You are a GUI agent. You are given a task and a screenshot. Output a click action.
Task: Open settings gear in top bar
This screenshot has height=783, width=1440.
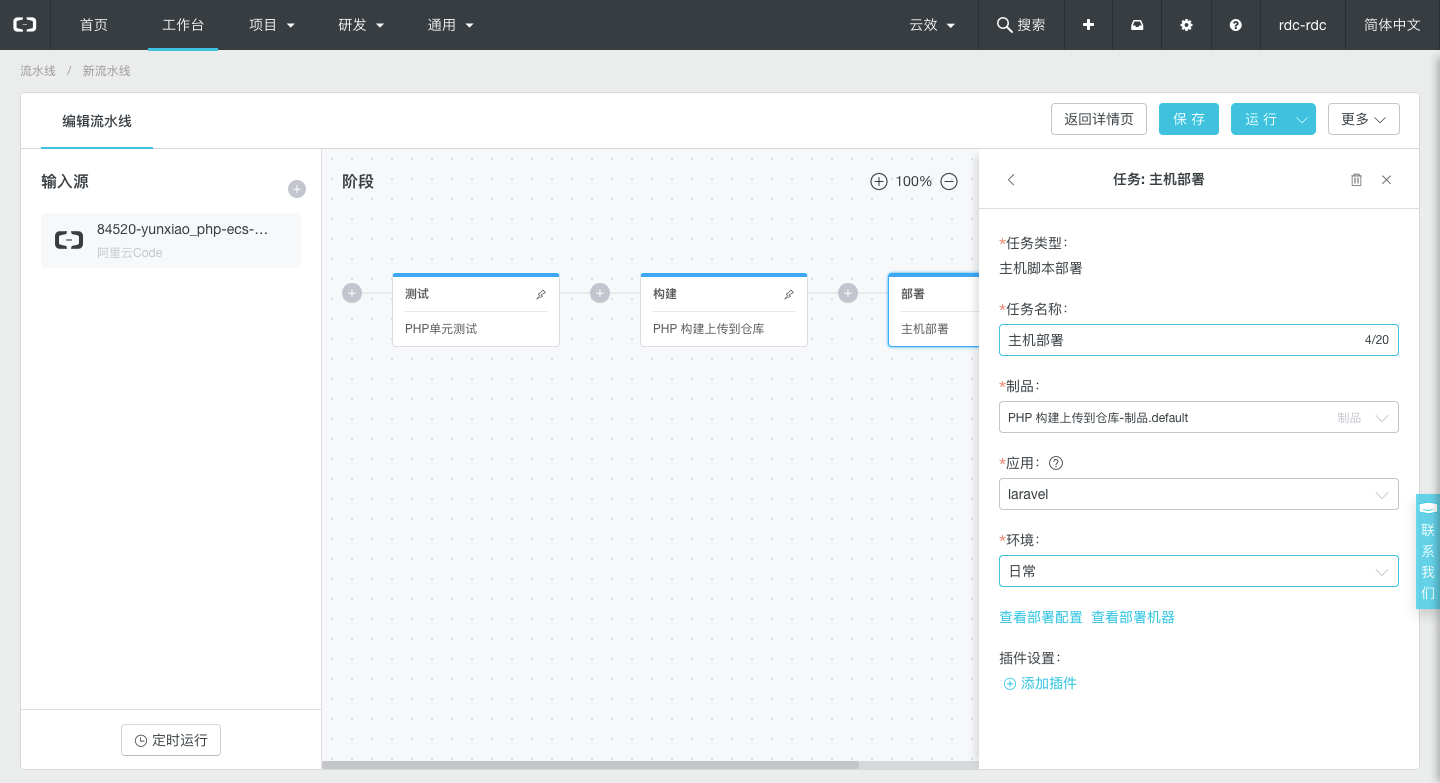[x=1186, y=25]
